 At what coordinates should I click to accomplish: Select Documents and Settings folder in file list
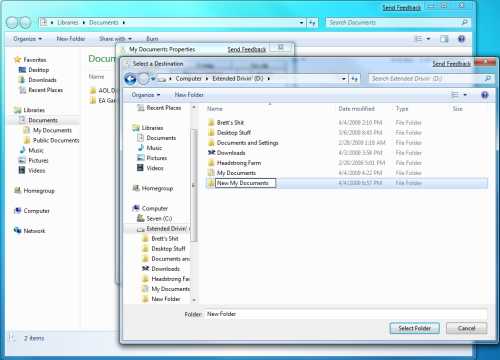[247, 143]
